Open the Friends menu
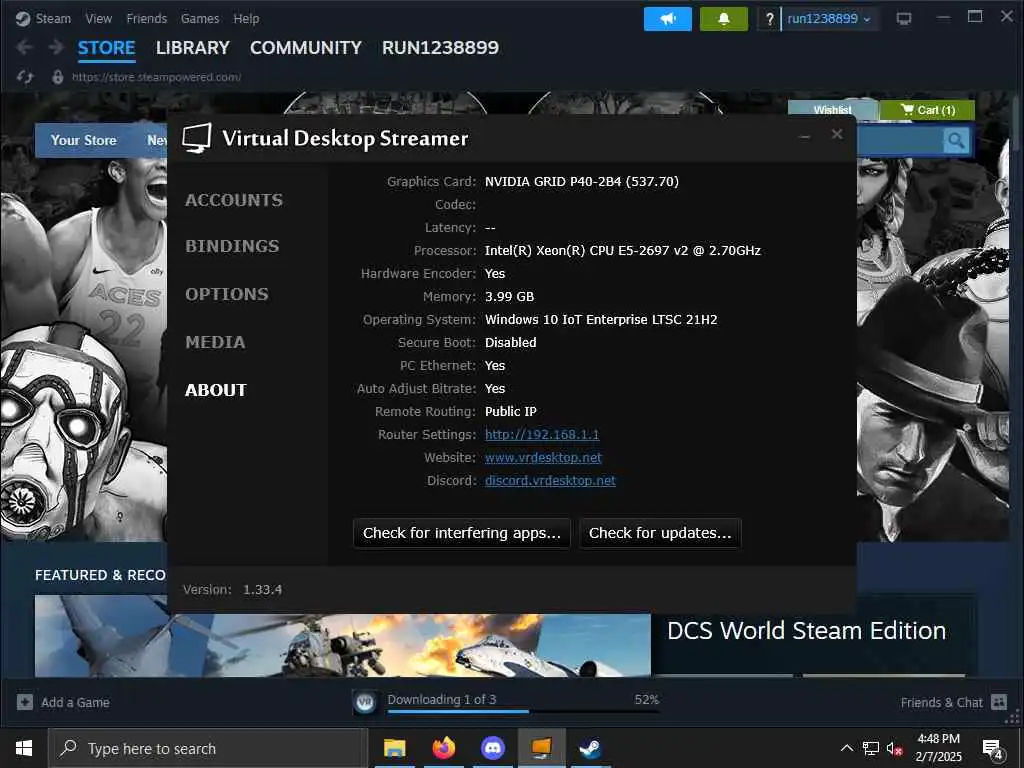This screenshot has width=1024, height=768. tap(146, 19)
